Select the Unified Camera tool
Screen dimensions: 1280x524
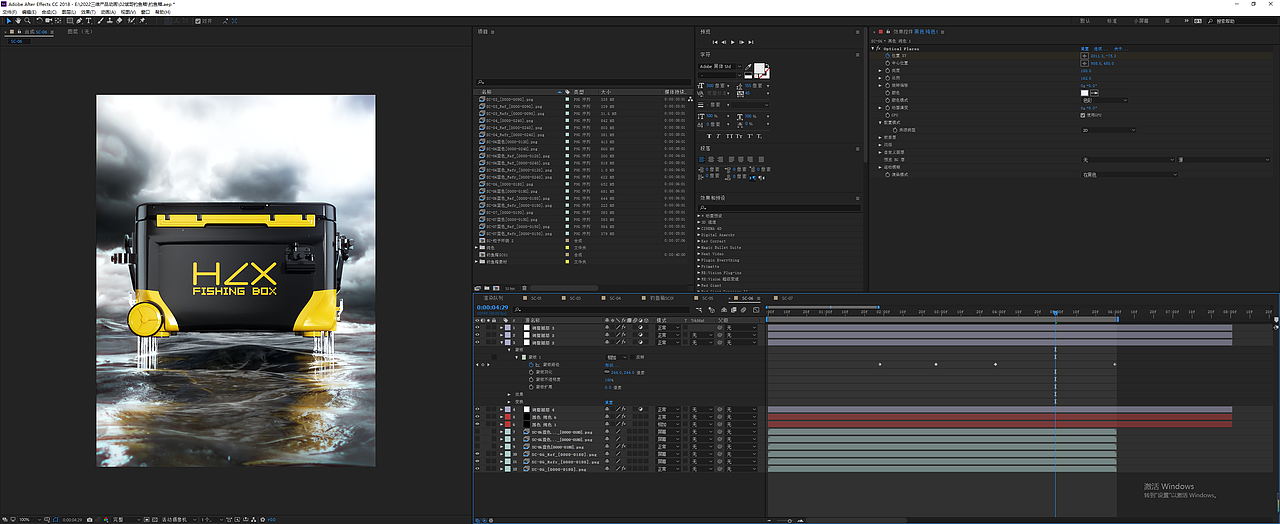pyautogui.click(x=48, y=21)
